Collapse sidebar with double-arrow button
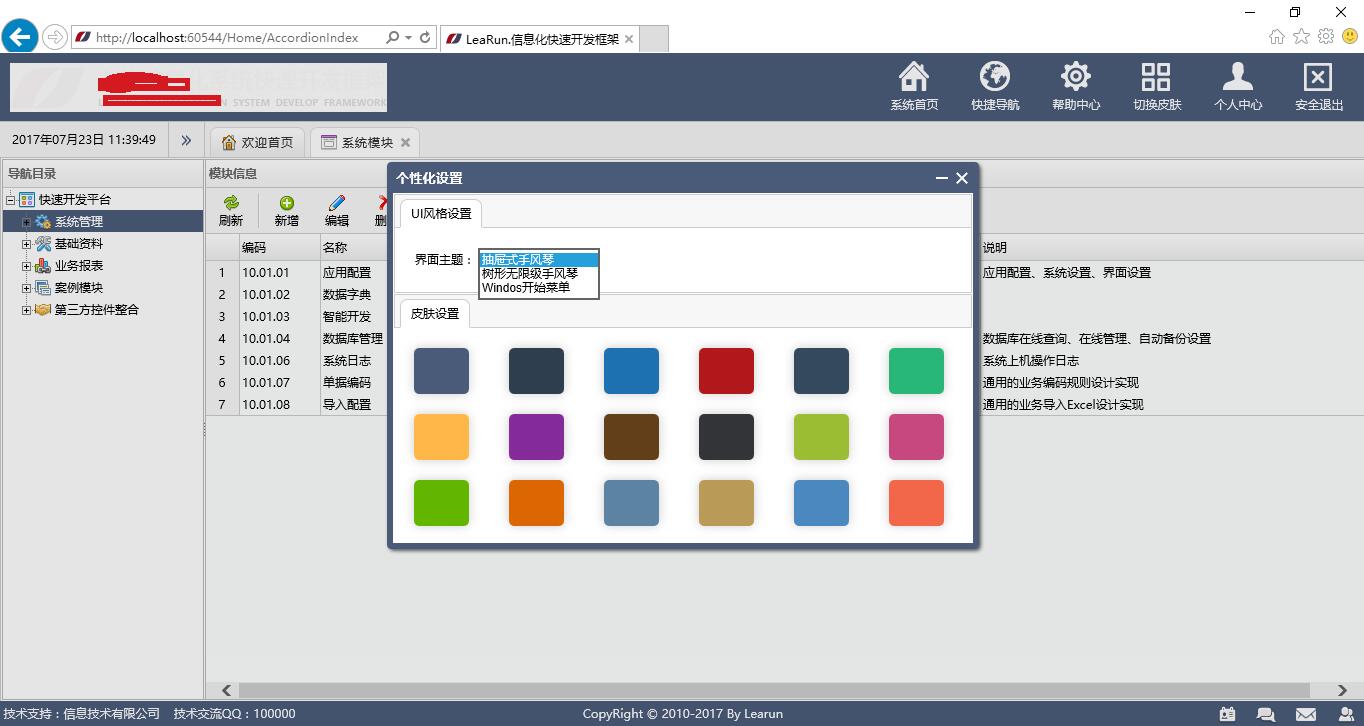Viewport: 1364px width, 726px height. tap(186, 141)
